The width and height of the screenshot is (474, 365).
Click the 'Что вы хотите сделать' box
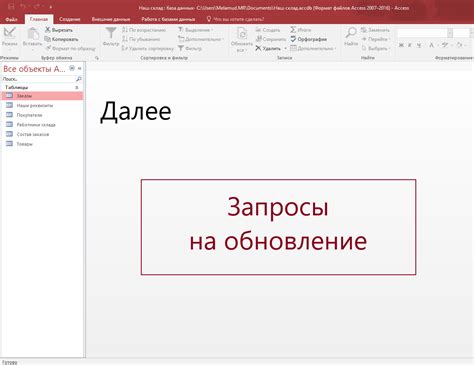tap(236, 19)
